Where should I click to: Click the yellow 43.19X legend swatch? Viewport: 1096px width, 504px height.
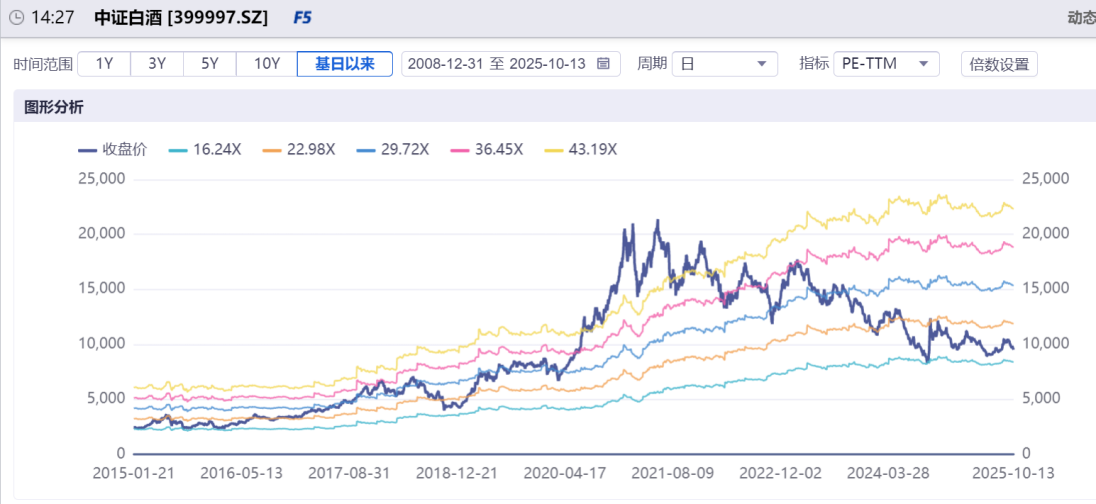554,149
